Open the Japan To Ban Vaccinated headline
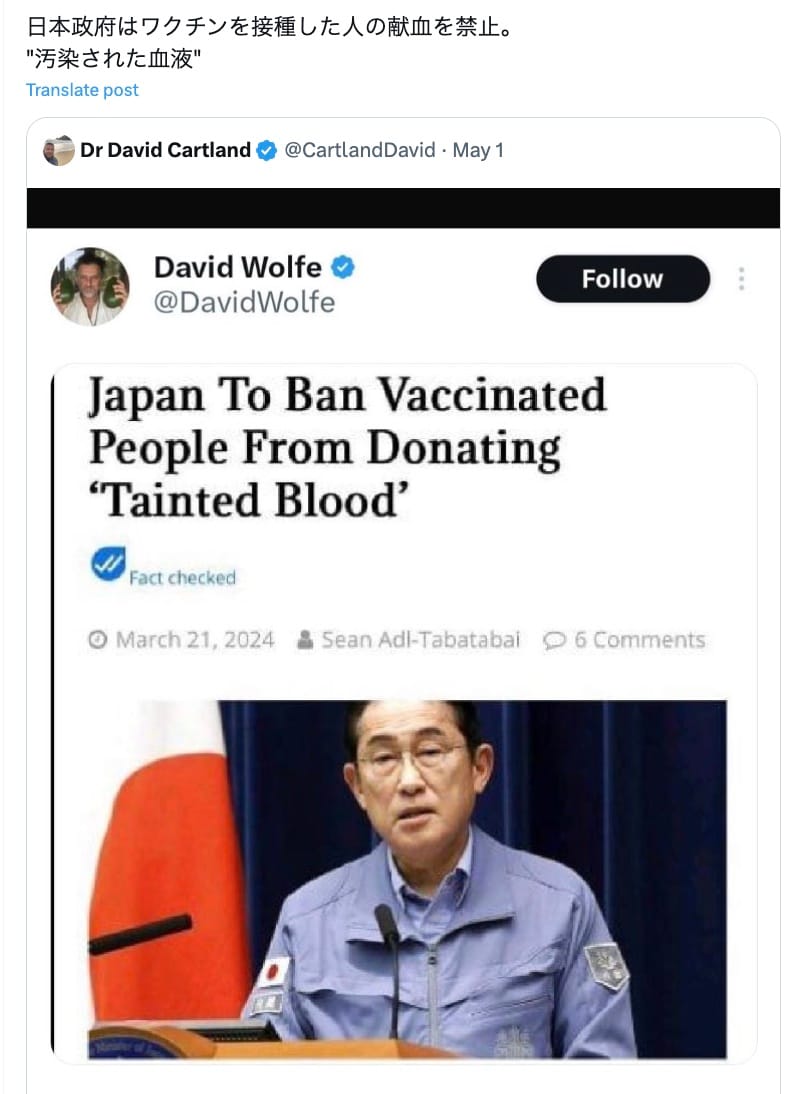Screen dimensions: 788x1094 pyautogui.click(x=348, y=448)
